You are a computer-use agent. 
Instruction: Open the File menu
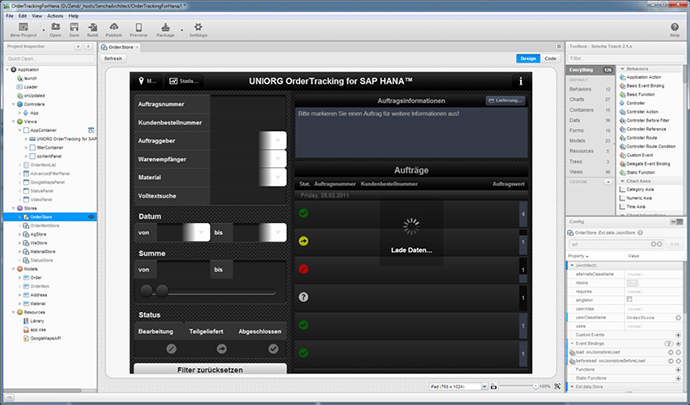tap(9, 16)
